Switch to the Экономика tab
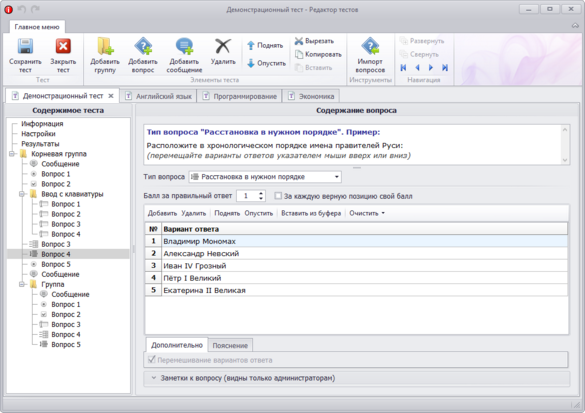This screenshot has width=585, height=413. tap(312, 96)
